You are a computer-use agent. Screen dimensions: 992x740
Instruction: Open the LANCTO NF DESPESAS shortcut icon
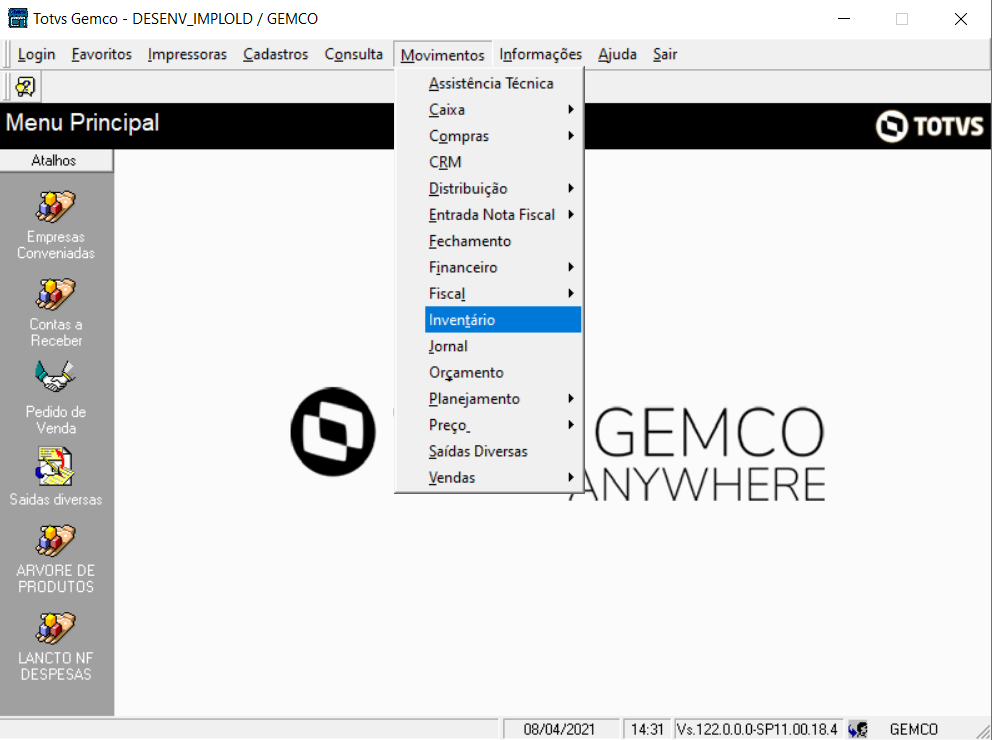point(56,629)
